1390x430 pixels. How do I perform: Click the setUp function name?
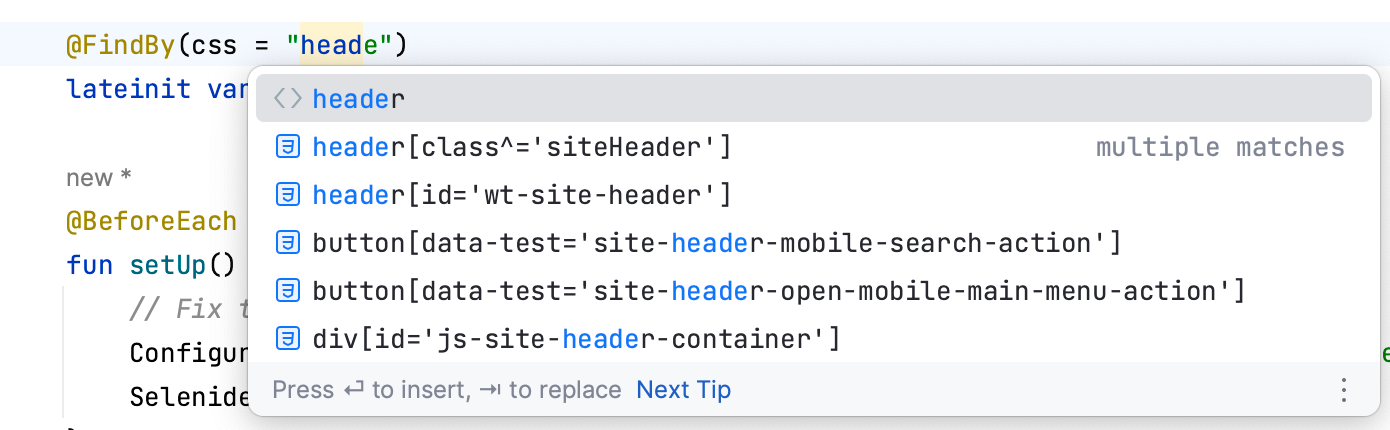168,266
